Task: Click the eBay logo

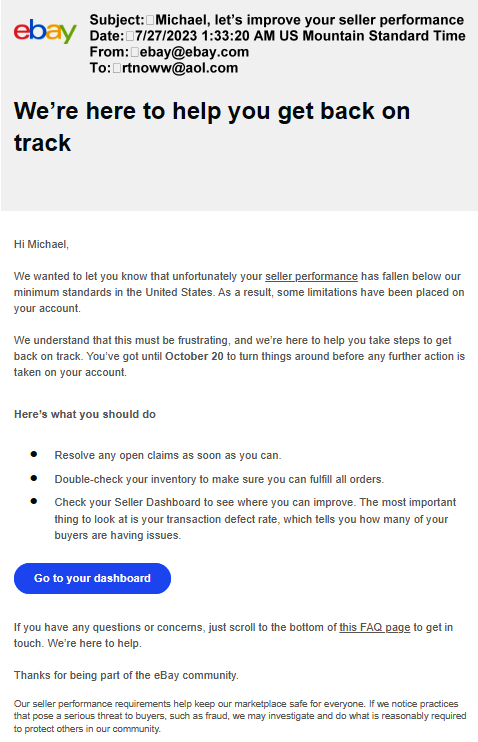Action: 45,31
